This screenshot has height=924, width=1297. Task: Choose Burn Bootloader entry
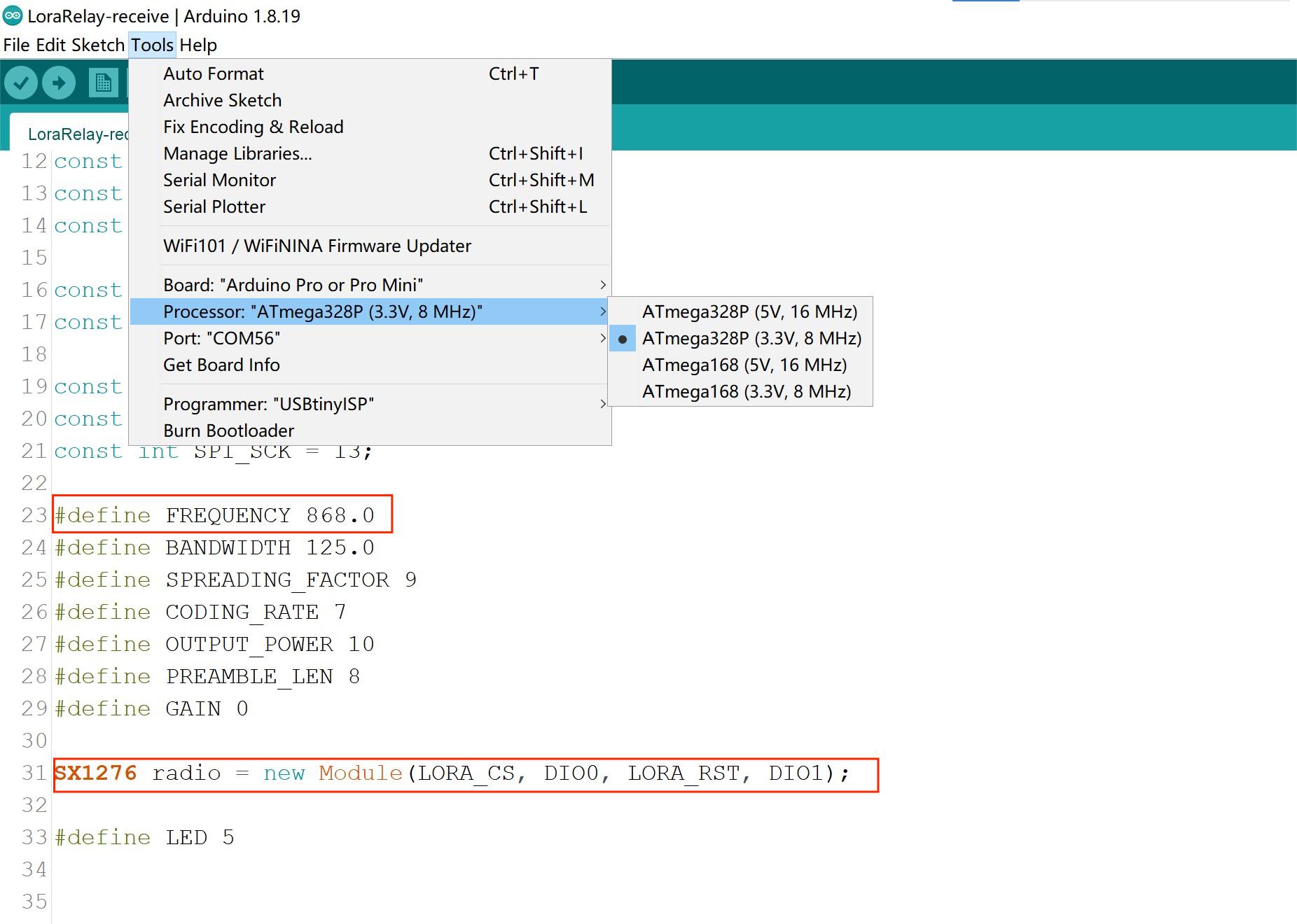(x=370, y=430)
